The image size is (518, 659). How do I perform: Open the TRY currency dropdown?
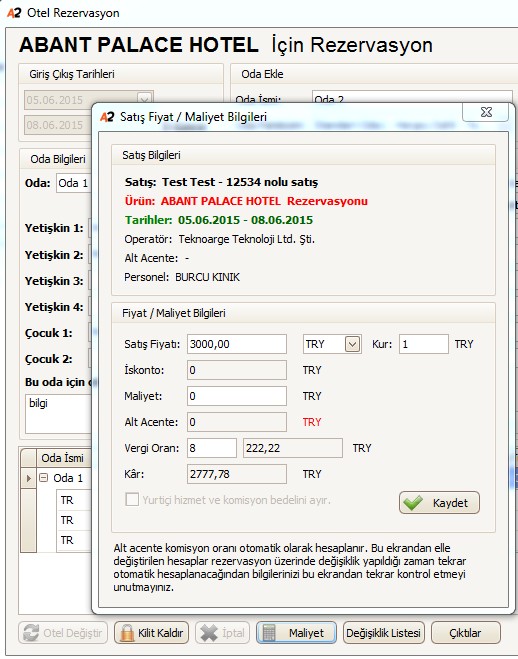pos(353,344)
